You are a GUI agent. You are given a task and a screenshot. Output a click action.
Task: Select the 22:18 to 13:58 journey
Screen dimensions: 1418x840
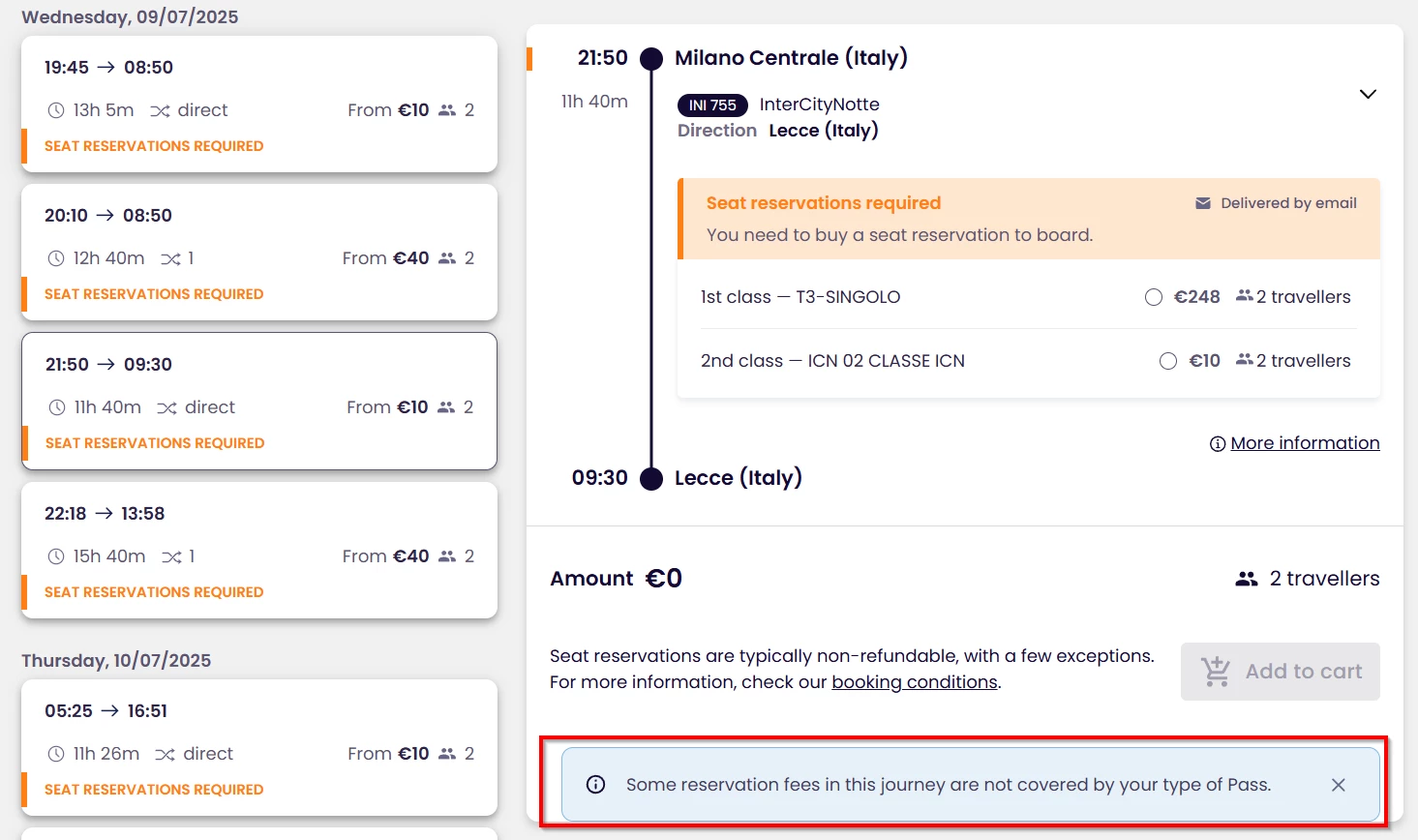259,551
